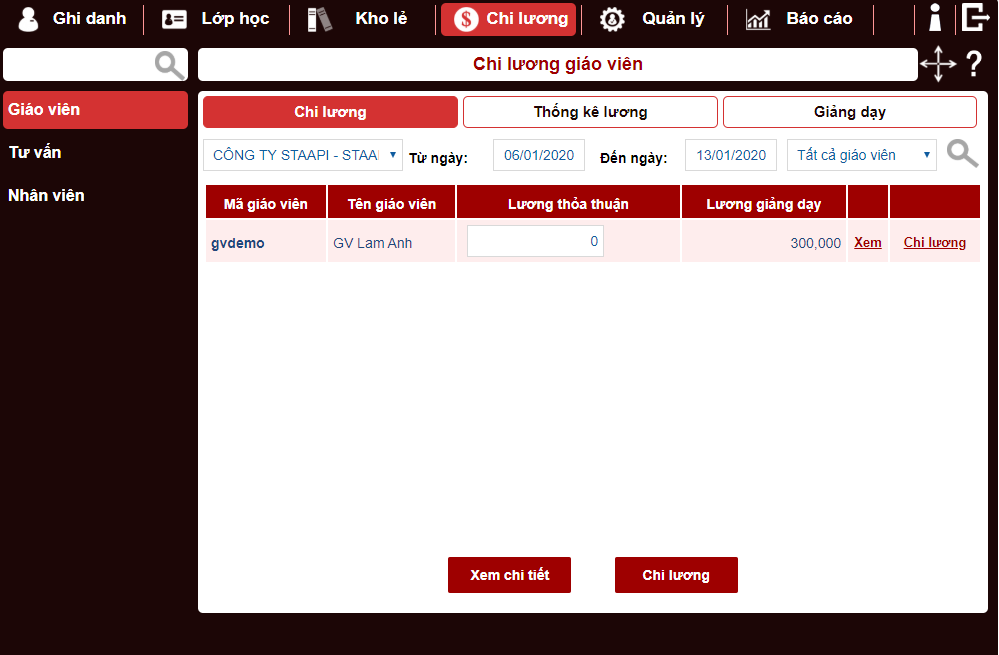Image resolution: width=999 pixels, height=655 pixels.
Task: Expand the CÔNG TY STAAPI dropdown
Action: pos(303,155)
